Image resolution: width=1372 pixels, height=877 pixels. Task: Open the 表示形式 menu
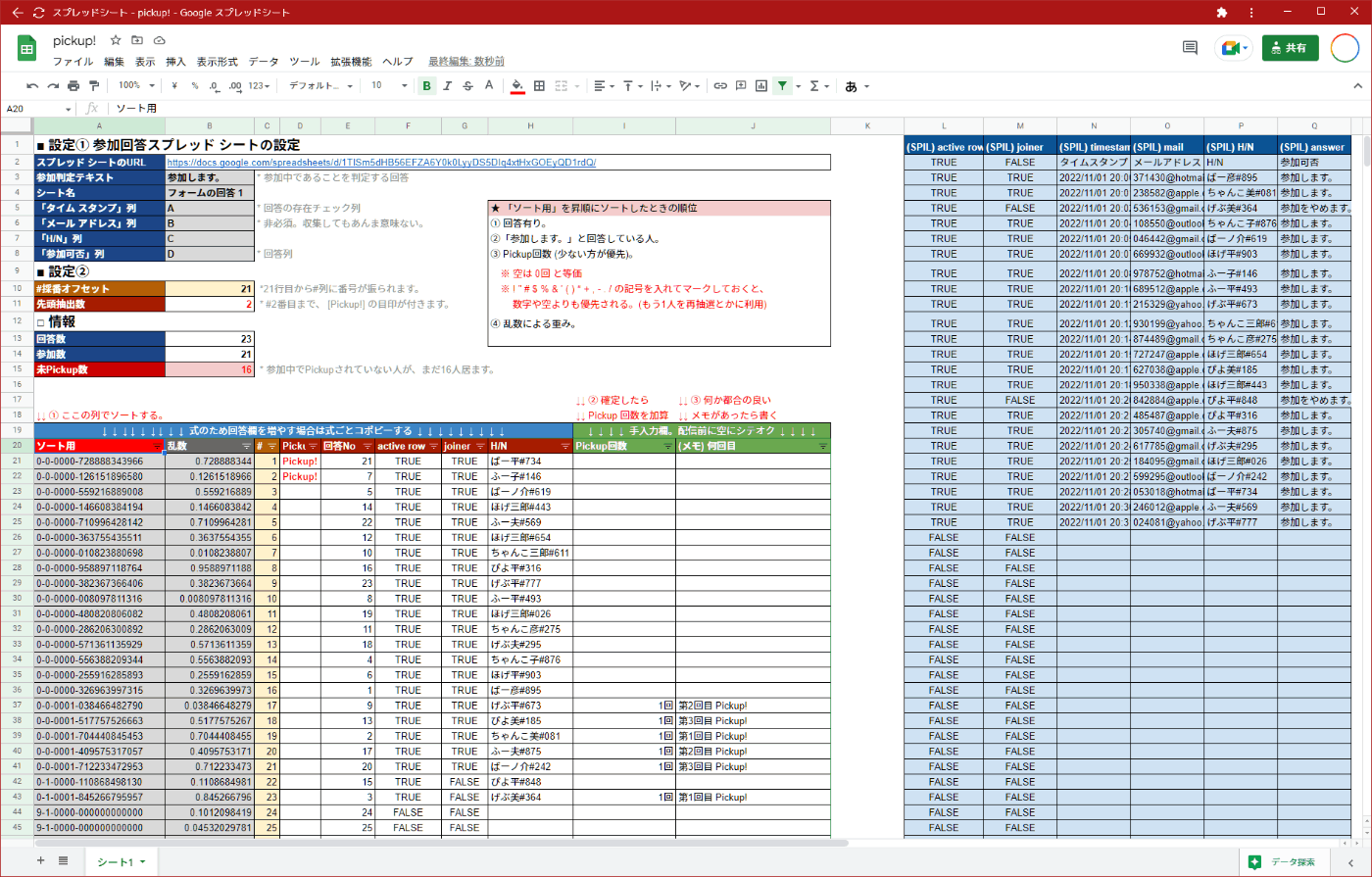(217, 62)
